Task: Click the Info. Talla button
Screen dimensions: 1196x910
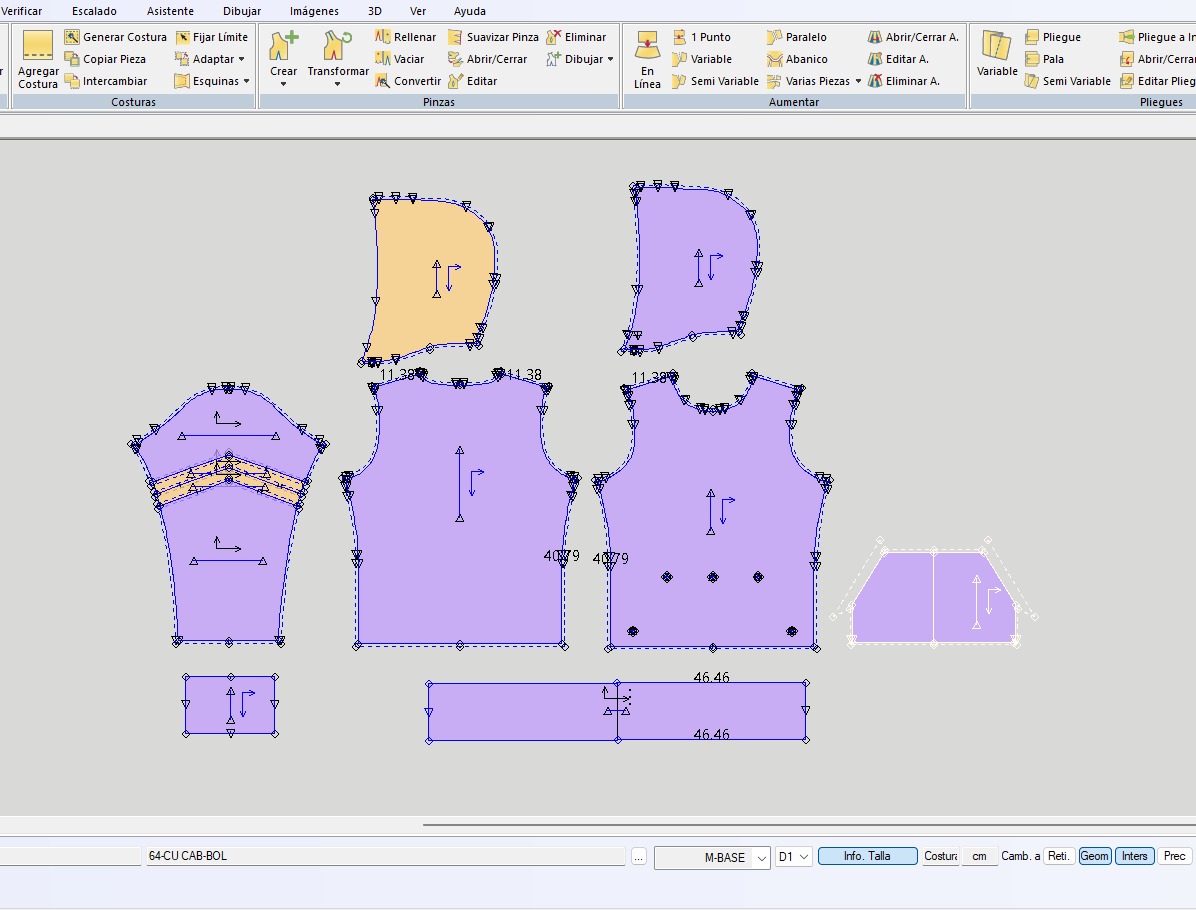Action: 867,856
